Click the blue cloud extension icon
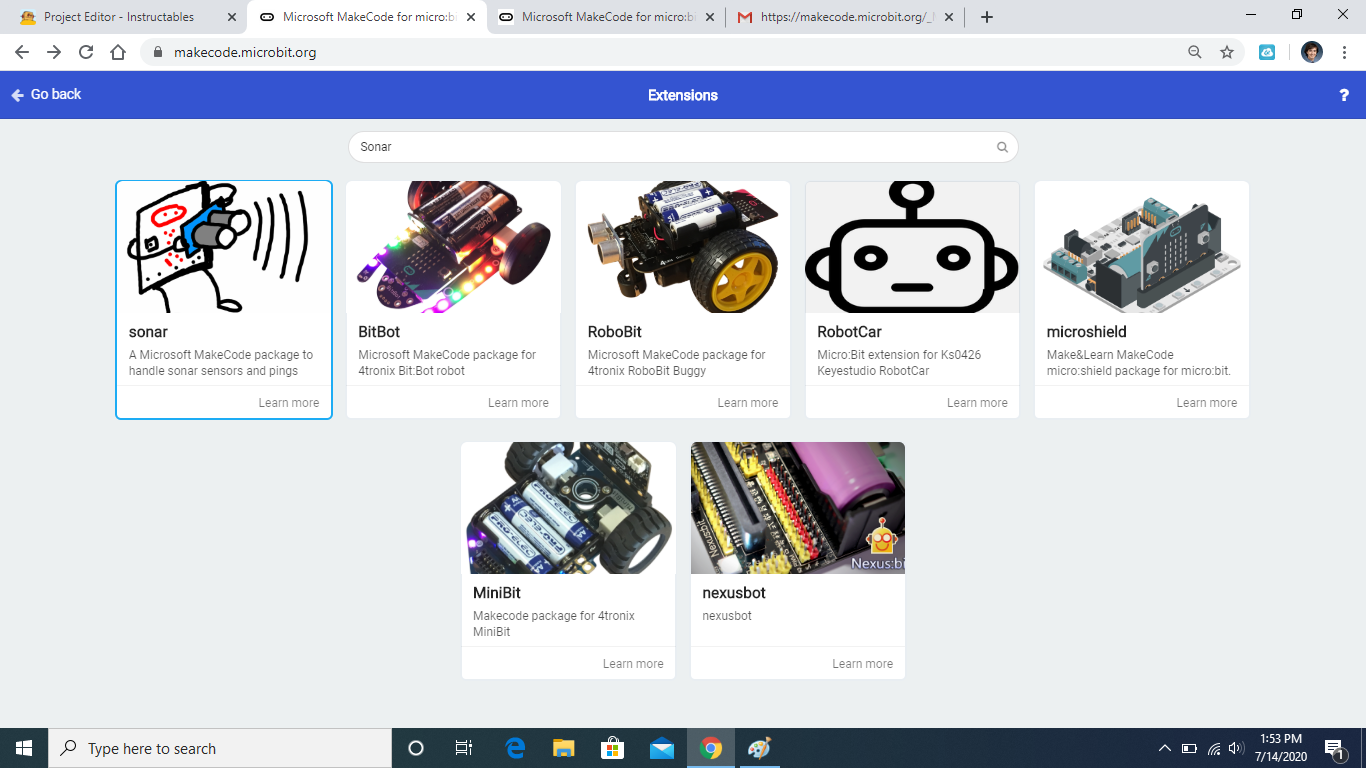This screenshot has width=1366, height=768. [1267, 52]
